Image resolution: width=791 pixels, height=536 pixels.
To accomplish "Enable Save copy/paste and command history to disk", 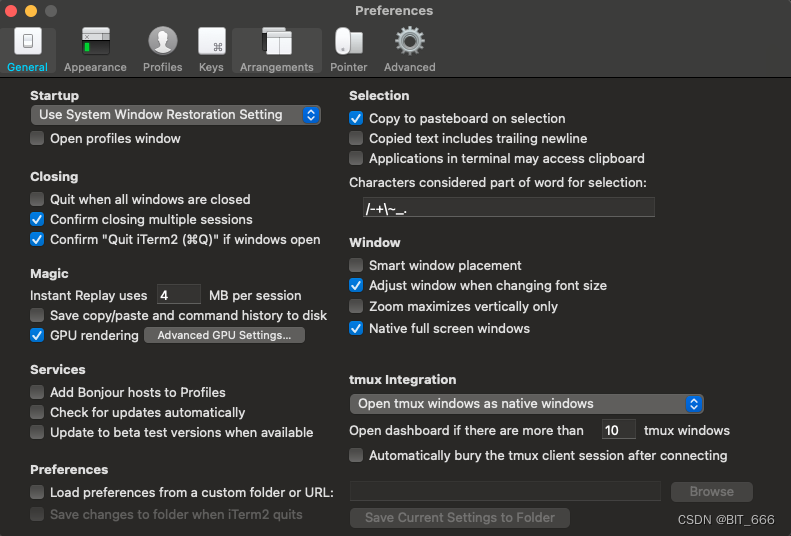I will [37, 316].
